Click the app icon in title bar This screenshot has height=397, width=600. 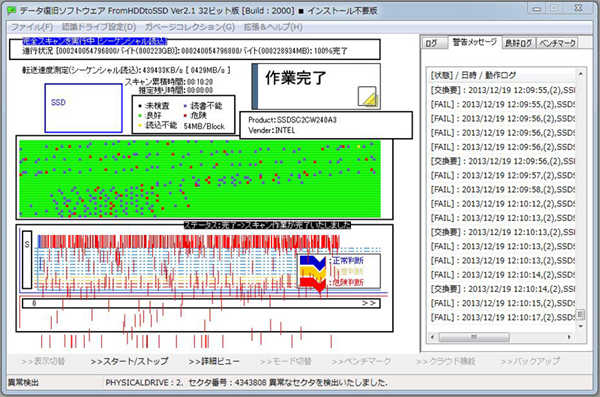tap(12, 10)
